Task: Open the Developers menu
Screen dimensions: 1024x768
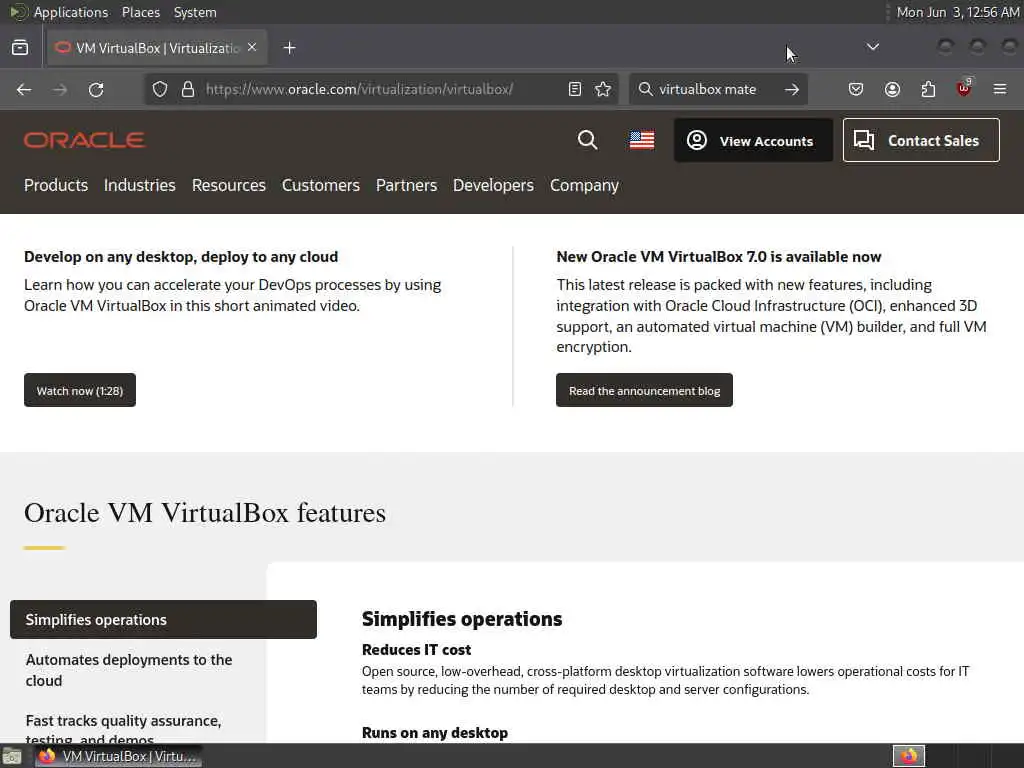Action: pos(493,185)
